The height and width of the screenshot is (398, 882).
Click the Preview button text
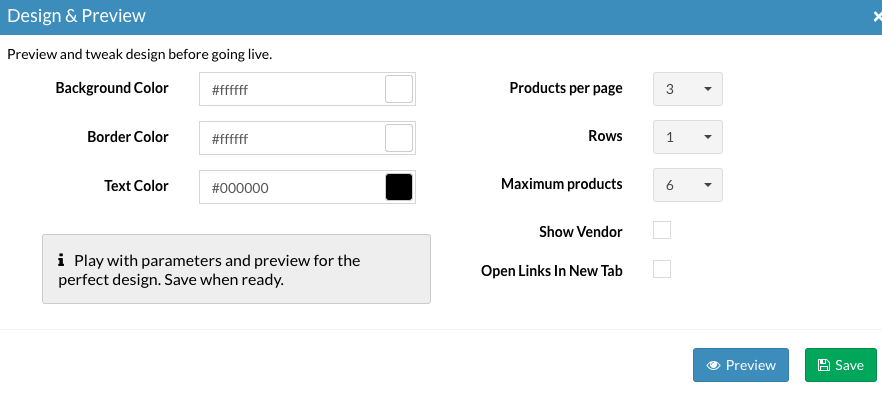point(751,365)
